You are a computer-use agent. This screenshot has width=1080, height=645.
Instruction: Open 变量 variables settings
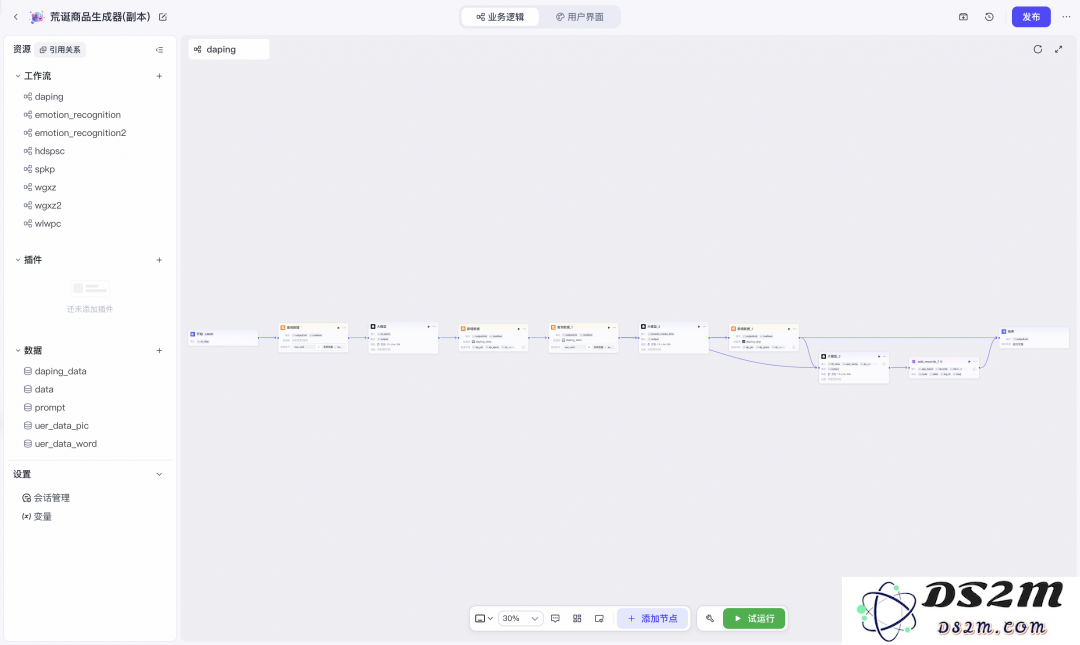37,516
